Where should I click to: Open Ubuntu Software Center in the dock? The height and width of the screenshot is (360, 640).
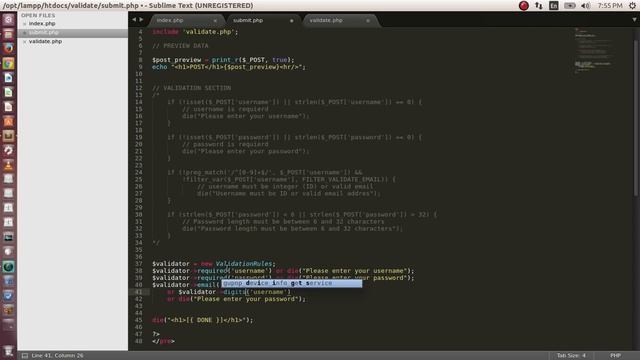[8, 121]
